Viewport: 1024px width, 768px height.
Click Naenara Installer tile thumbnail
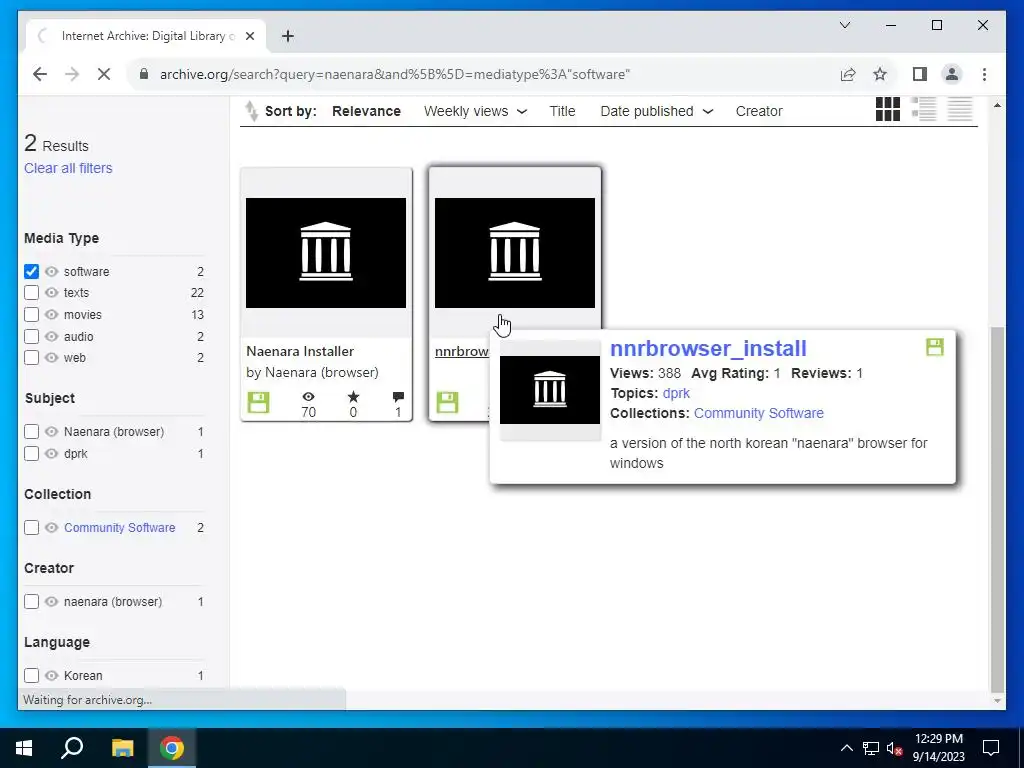[x=326, y=253]
